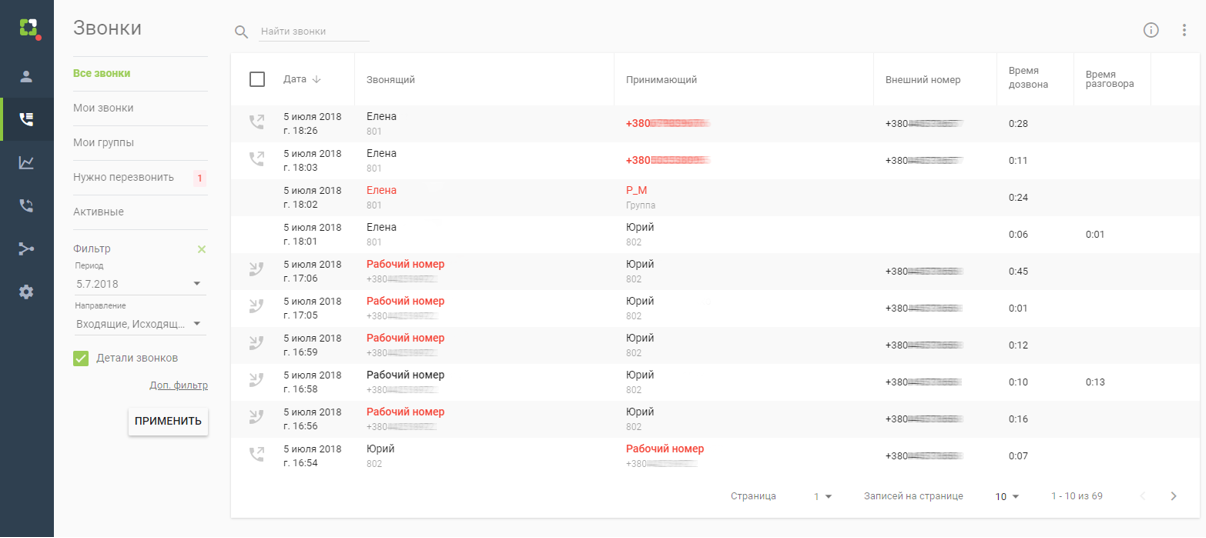Click the 'ПРИМЕНИТЬ' button
The height and width of the screenshot is (538, 1206).
(x=168, y=421)
